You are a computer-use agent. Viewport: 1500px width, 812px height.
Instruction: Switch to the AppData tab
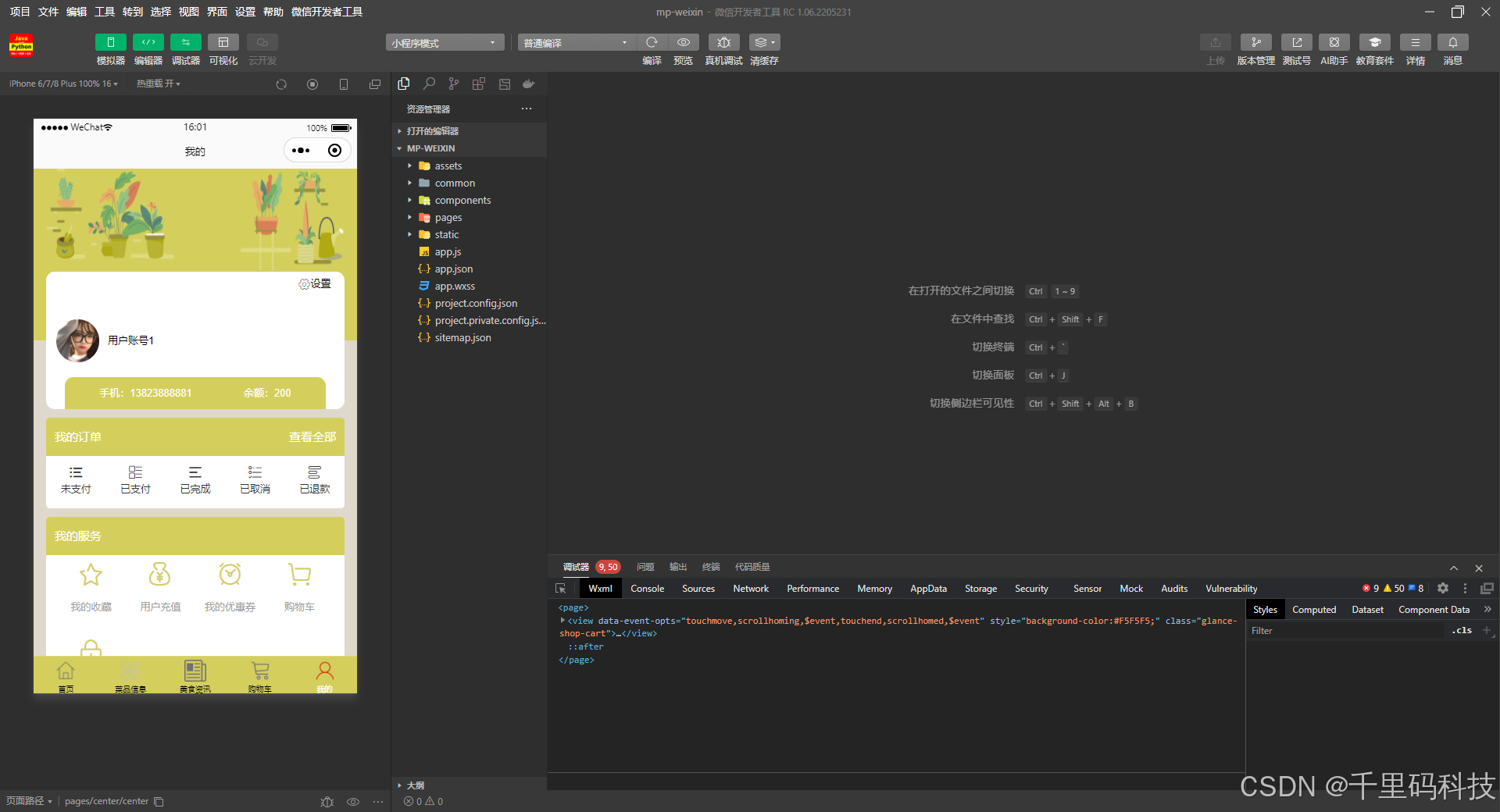click(x=928, y=589)
